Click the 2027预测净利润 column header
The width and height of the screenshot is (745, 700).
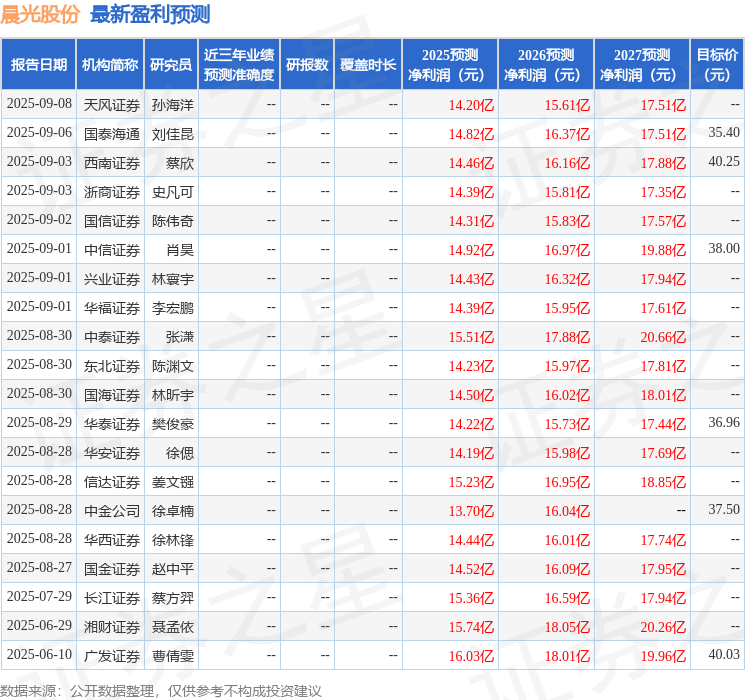pyautogui.click(x=642, y=65)
